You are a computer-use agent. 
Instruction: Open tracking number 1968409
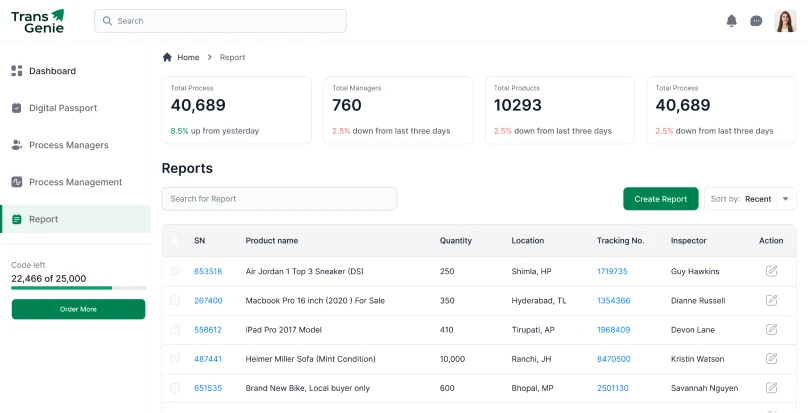613,330
